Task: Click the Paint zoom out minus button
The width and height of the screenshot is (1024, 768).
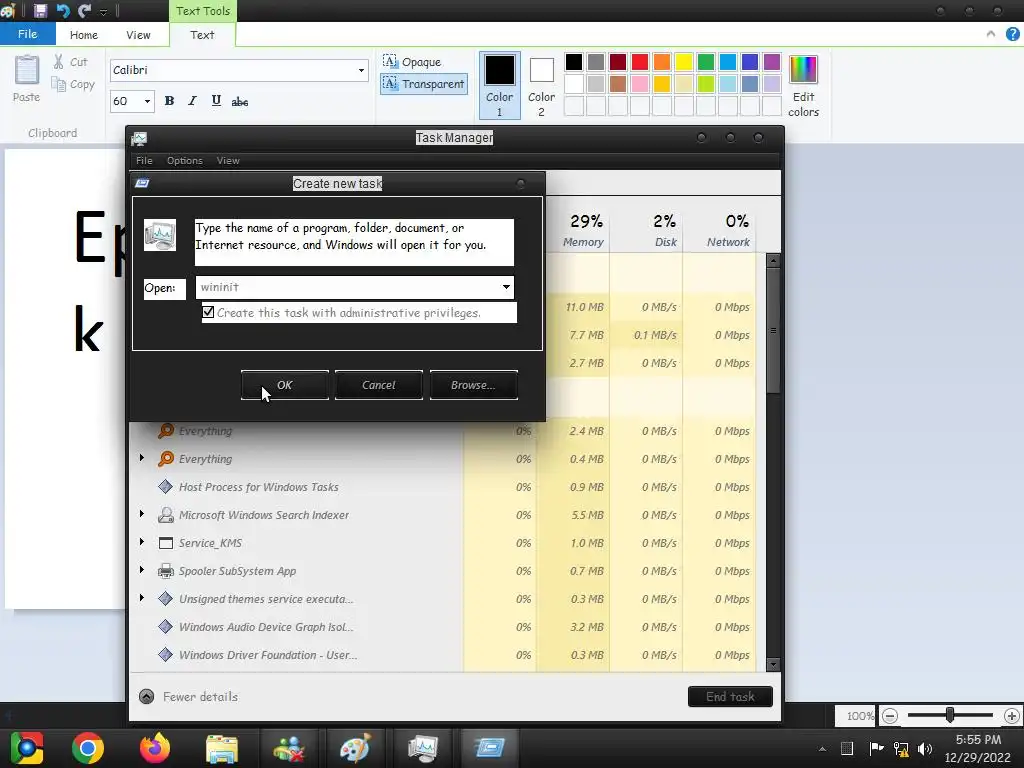Action: coord(889,716)
